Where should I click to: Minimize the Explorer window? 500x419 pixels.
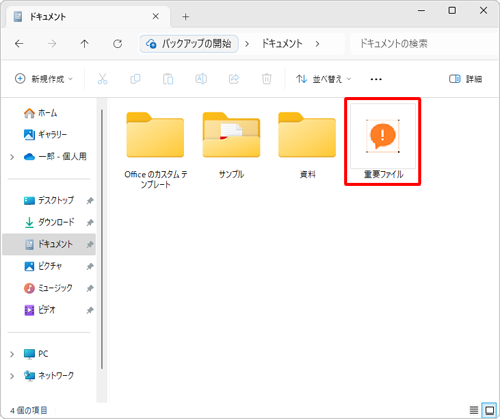(421, 10)
